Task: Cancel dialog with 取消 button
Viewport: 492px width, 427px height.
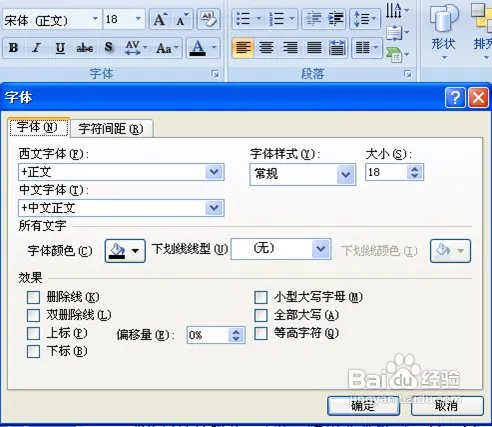Action: click(x=447, y=406)
